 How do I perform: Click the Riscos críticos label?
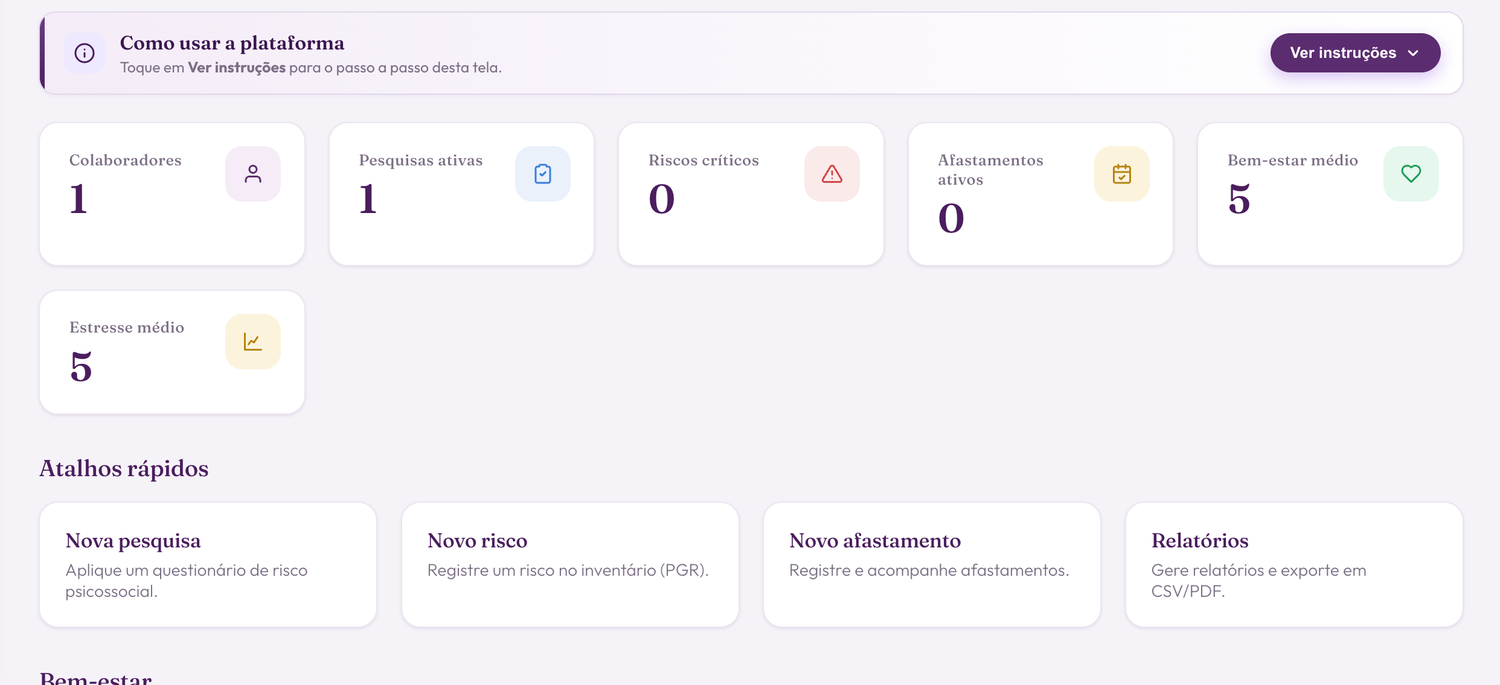[704, 160]
